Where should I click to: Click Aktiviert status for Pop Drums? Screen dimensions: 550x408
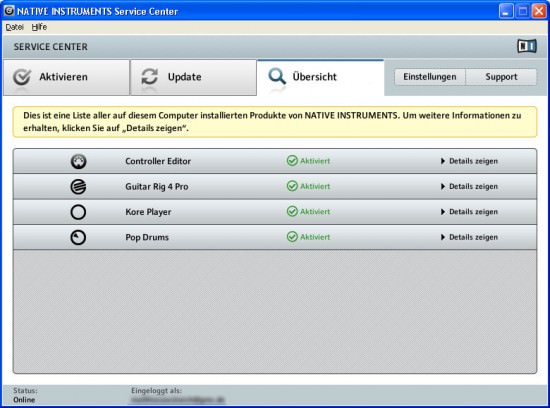(315, 237)
